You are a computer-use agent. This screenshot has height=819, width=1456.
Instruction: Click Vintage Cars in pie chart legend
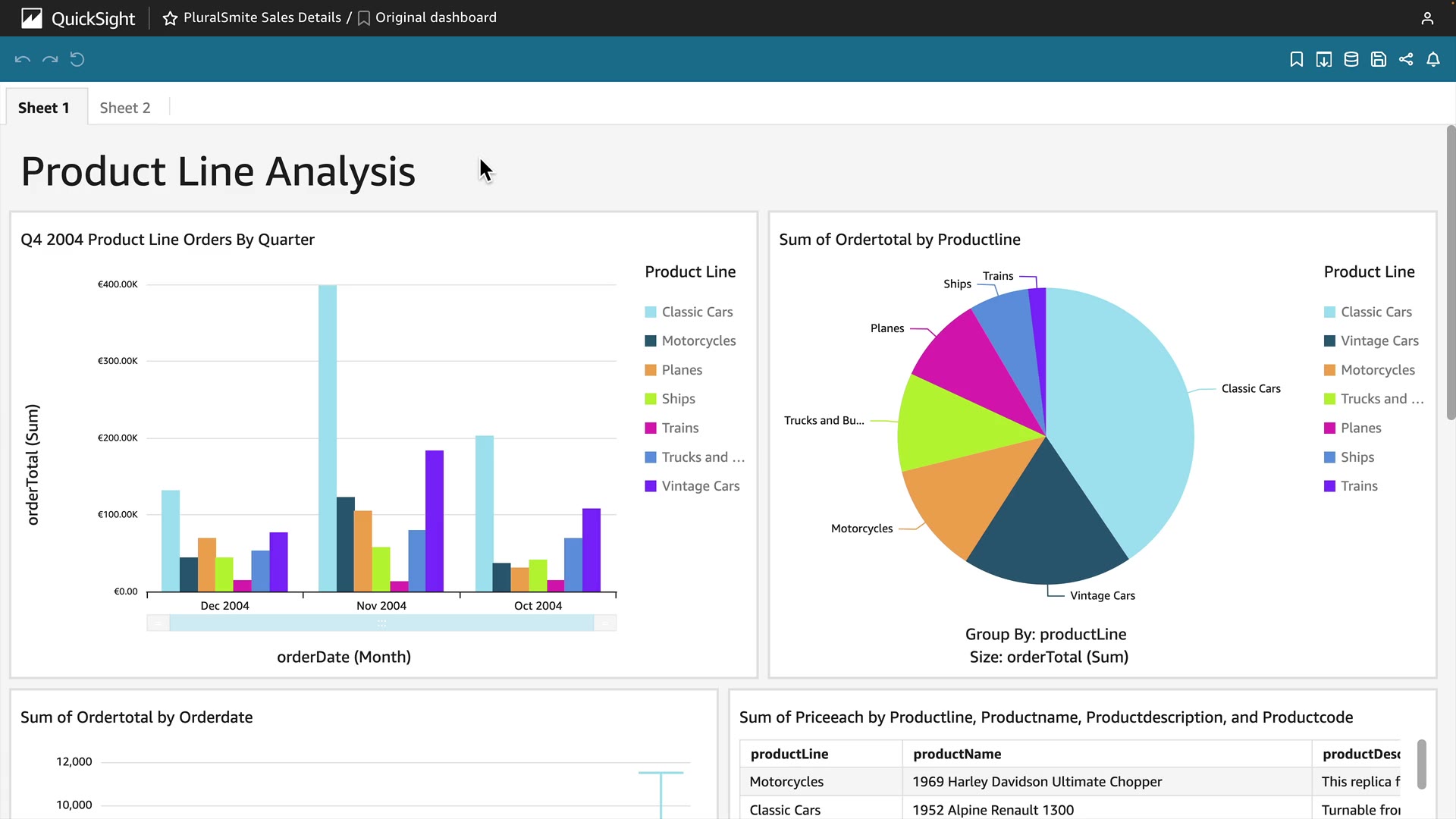(1379, 341)
